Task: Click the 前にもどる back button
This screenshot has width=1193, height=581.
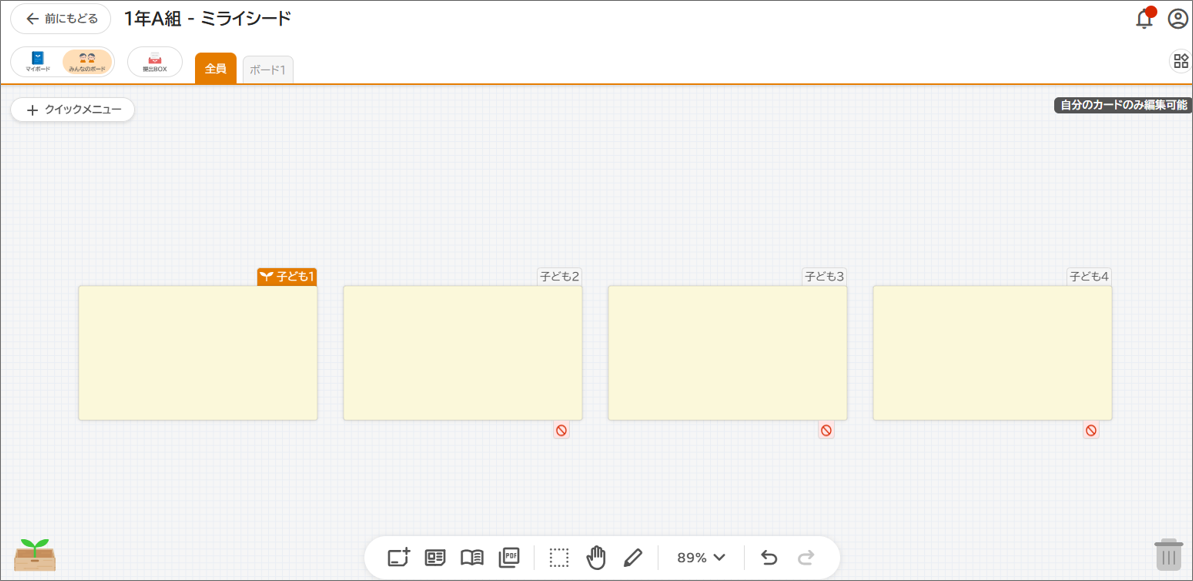Action: [61, 19]
